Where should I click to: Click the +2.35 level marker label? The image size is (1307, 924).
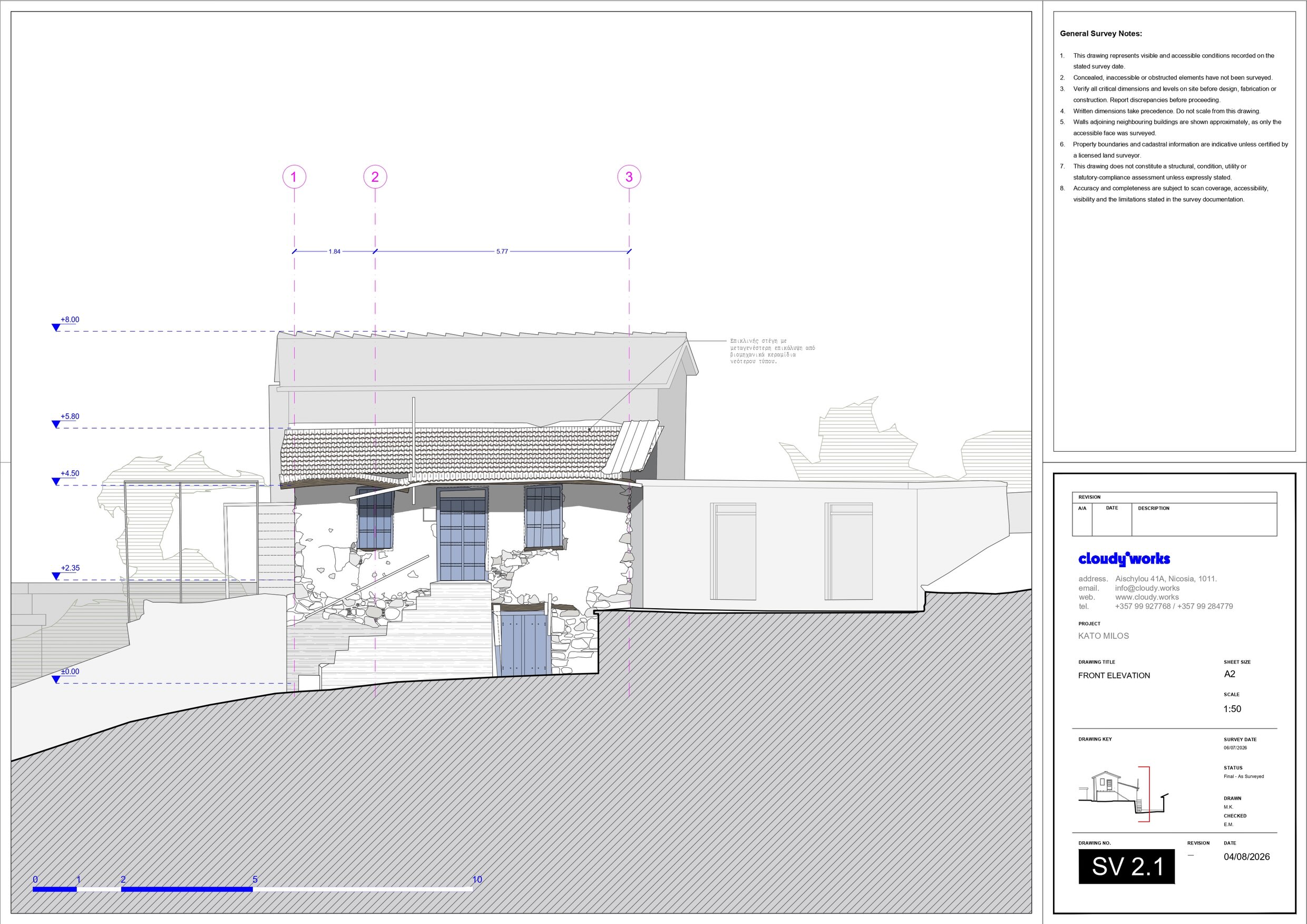click(70, 568)
